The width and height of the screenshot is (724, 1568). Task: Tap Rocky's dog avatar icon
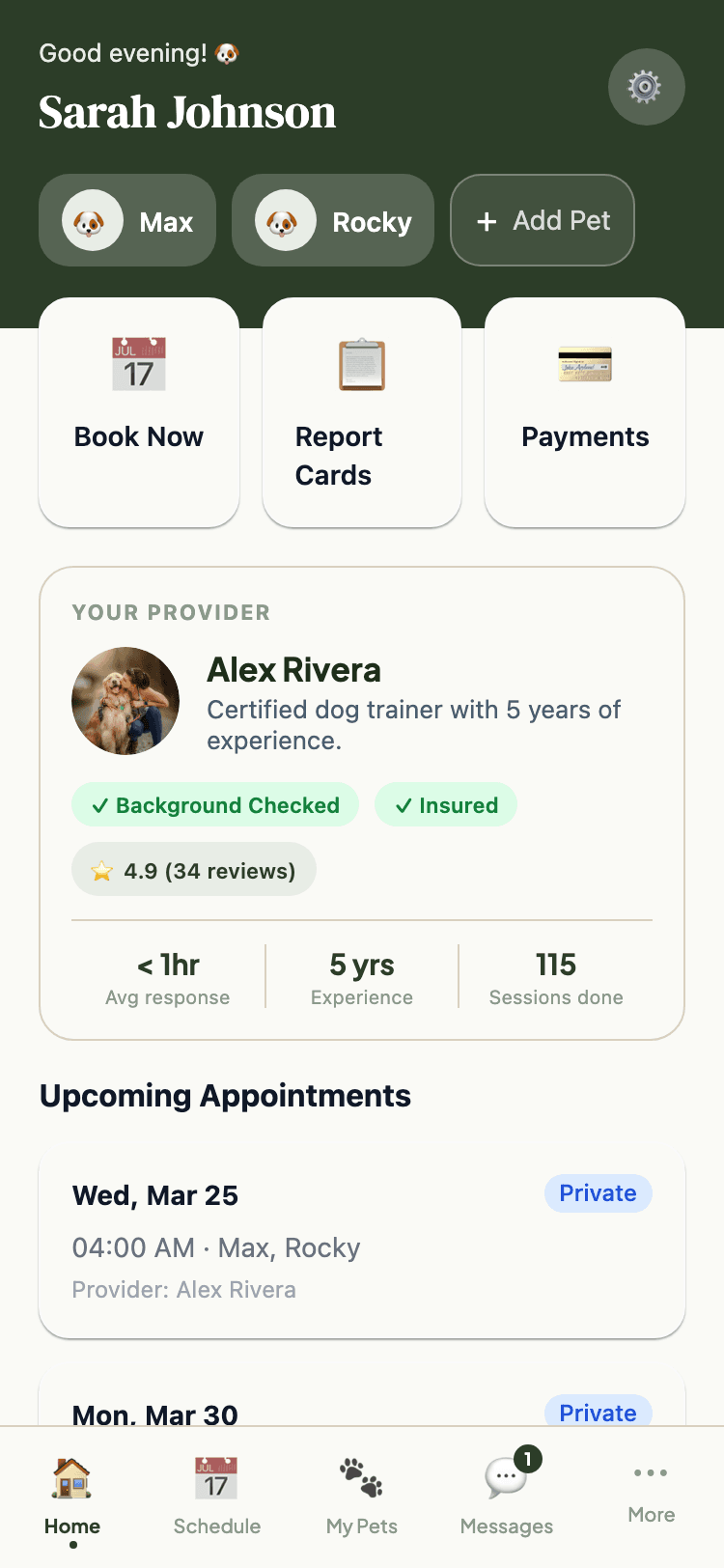[285, 221]
